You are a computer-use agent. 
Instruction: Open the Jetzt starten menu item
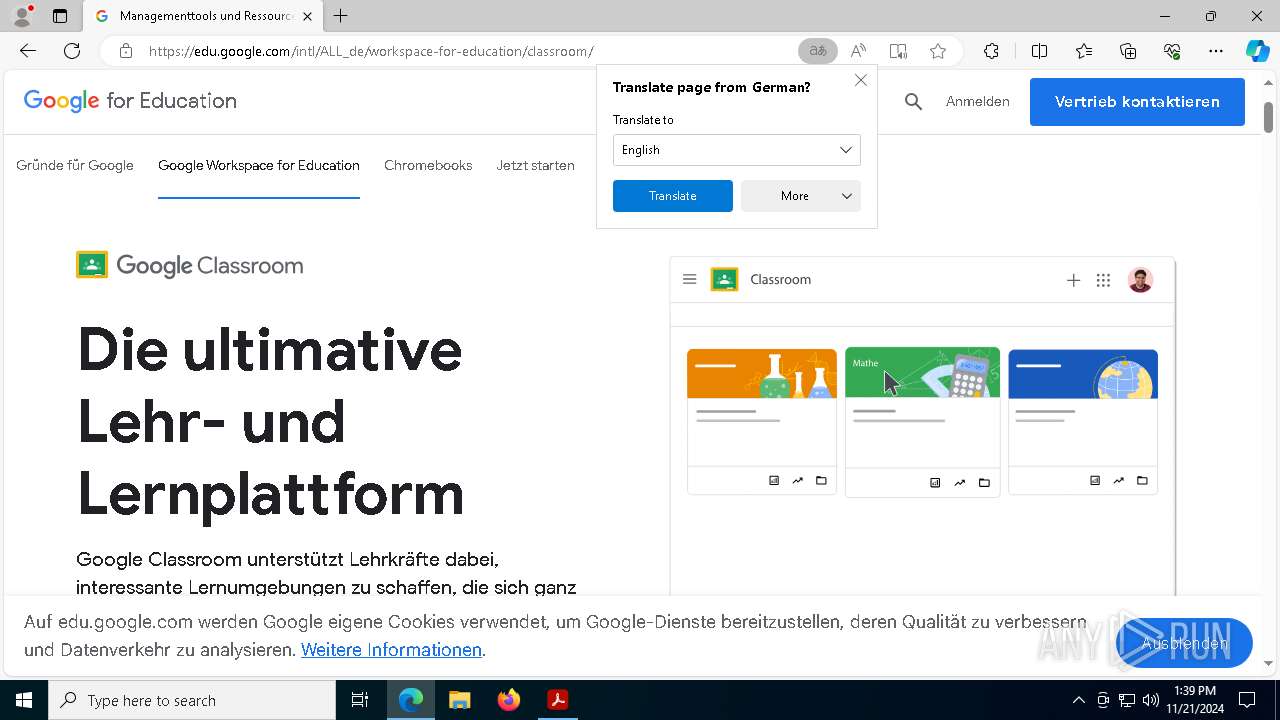[535, 165]
